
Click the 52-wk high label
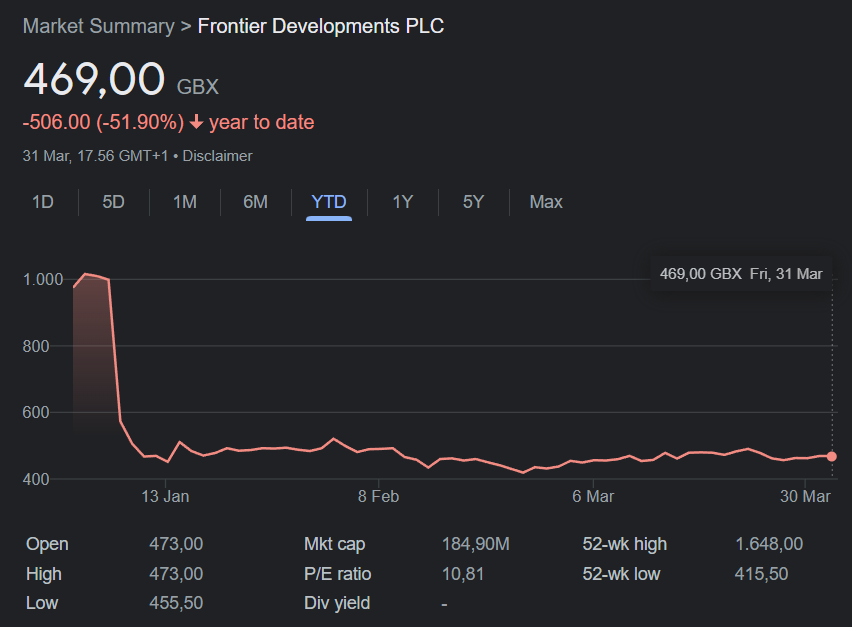click(625, 544)
